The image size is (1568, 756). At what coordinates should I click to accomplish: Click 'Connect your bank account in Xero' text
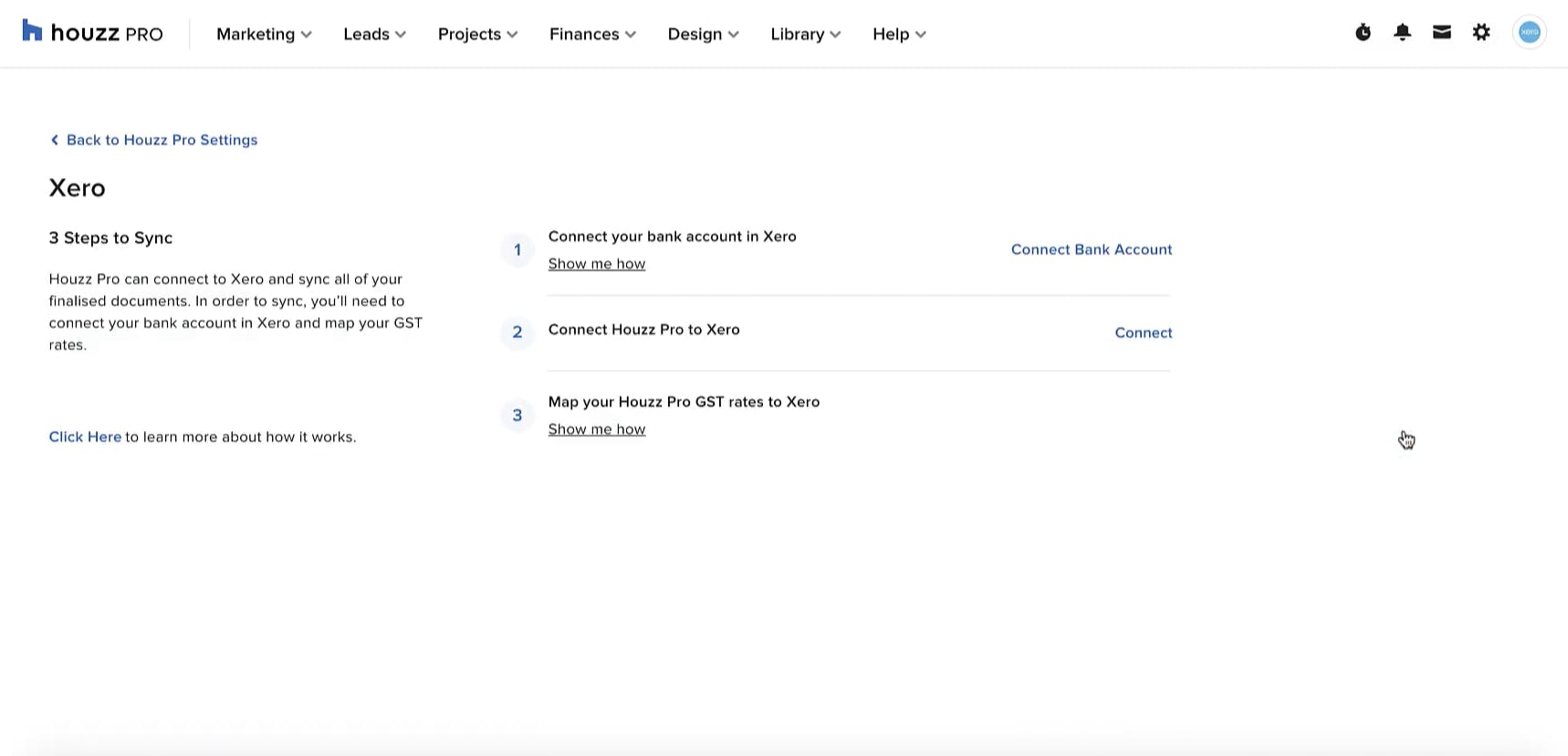[673, 236]
